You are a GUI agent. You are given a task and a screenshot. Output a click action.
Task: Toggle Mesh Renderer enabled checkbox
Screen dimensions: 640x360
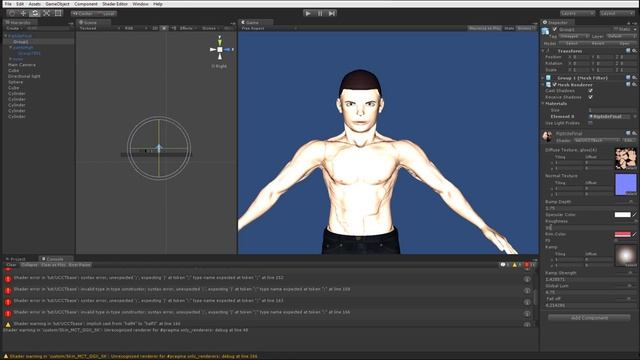pyautogui.click(x=554, y=84)
